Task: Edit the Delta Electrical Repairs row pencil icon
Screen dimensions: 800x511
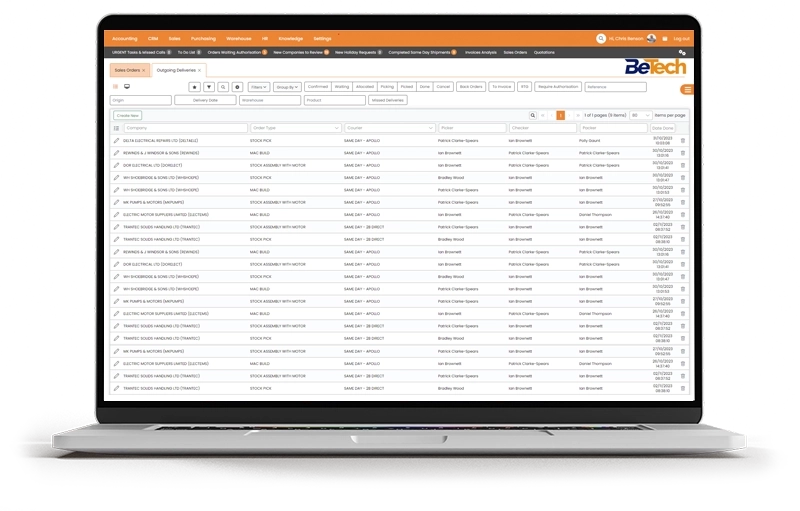Action: click(117, 141)
